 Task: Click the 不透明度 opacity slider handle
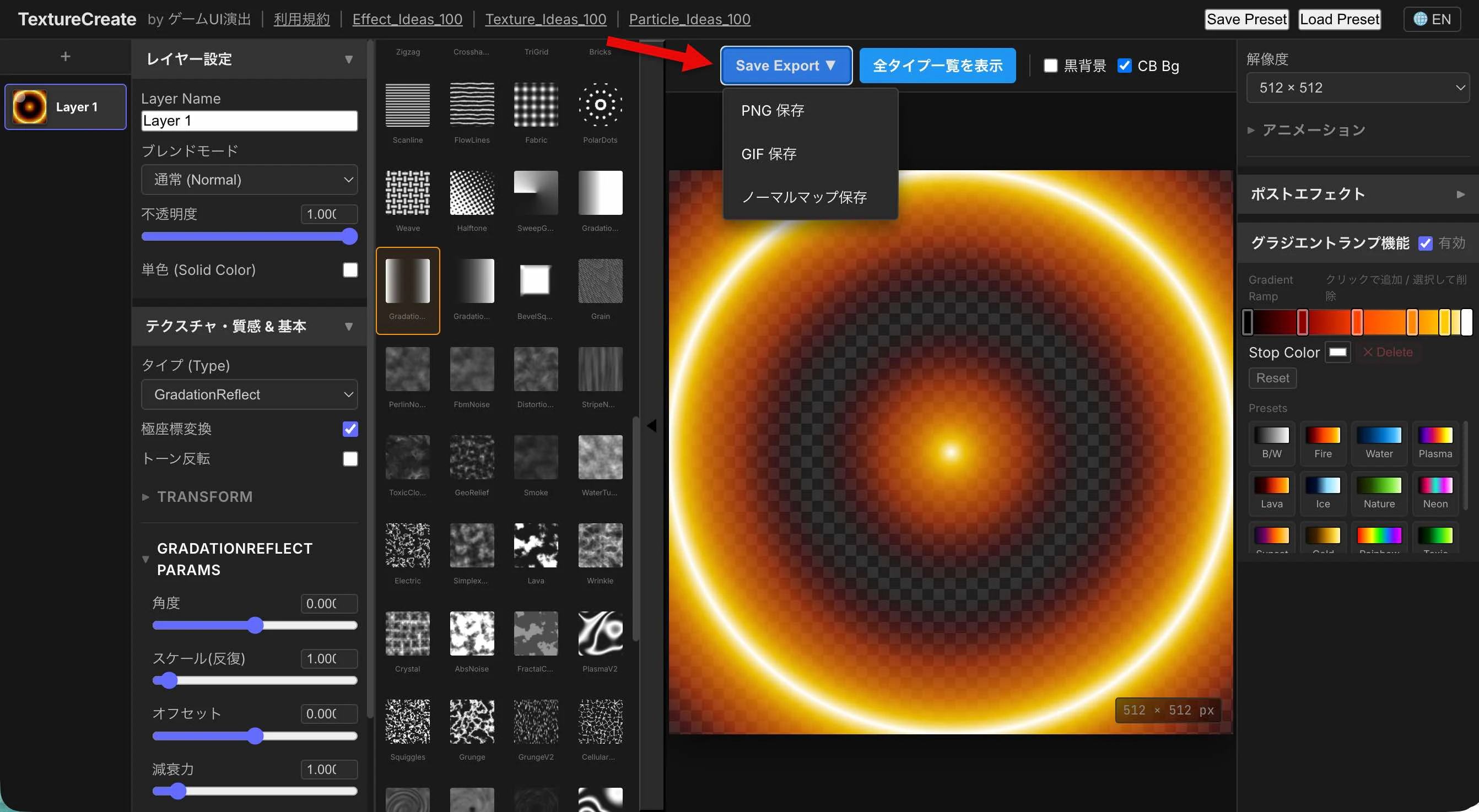(x=349, y=236)
